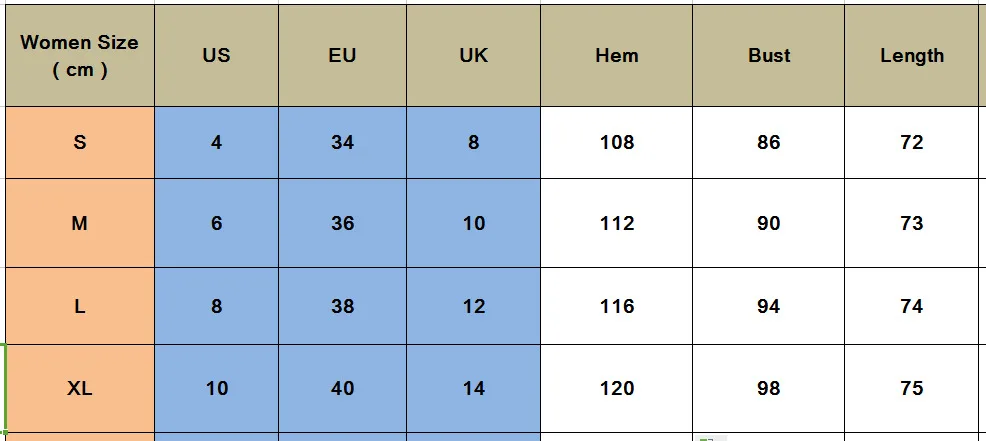This screenshot has width=986, height=441.
Task: Click the Bust value 90 cell
Action: (768, 224)
